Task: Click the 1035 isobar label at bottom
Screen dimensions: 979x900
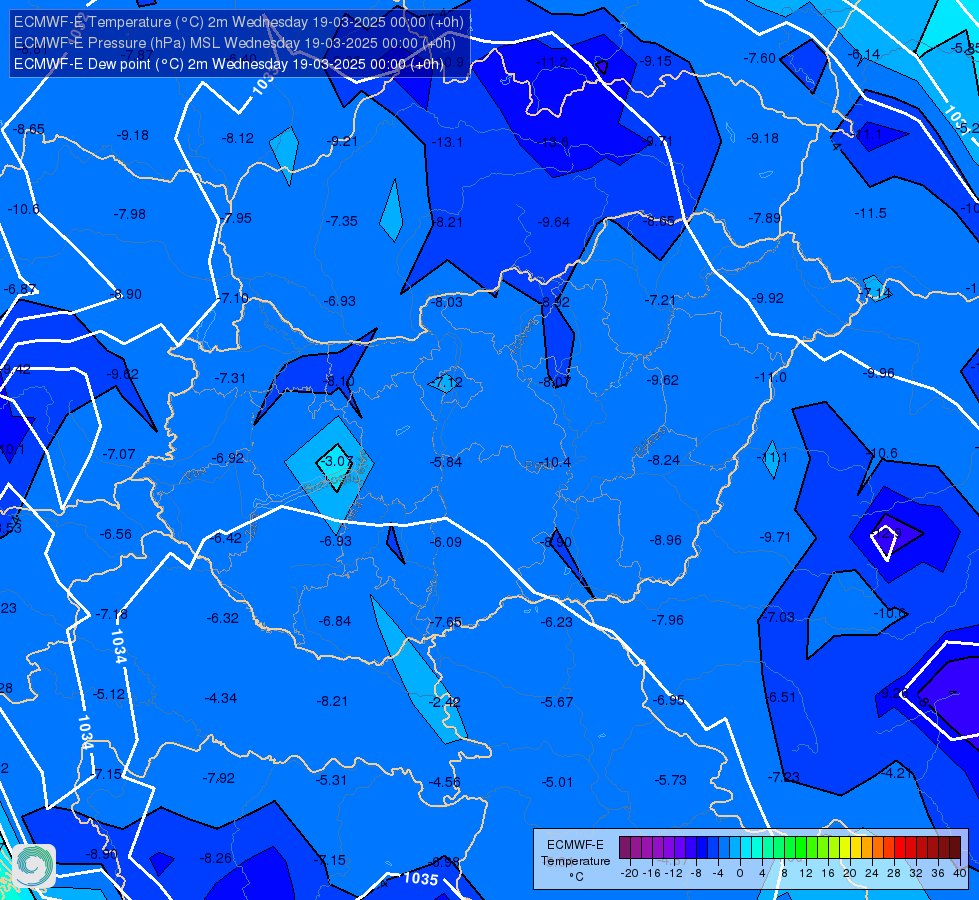Action: [421, 879]
